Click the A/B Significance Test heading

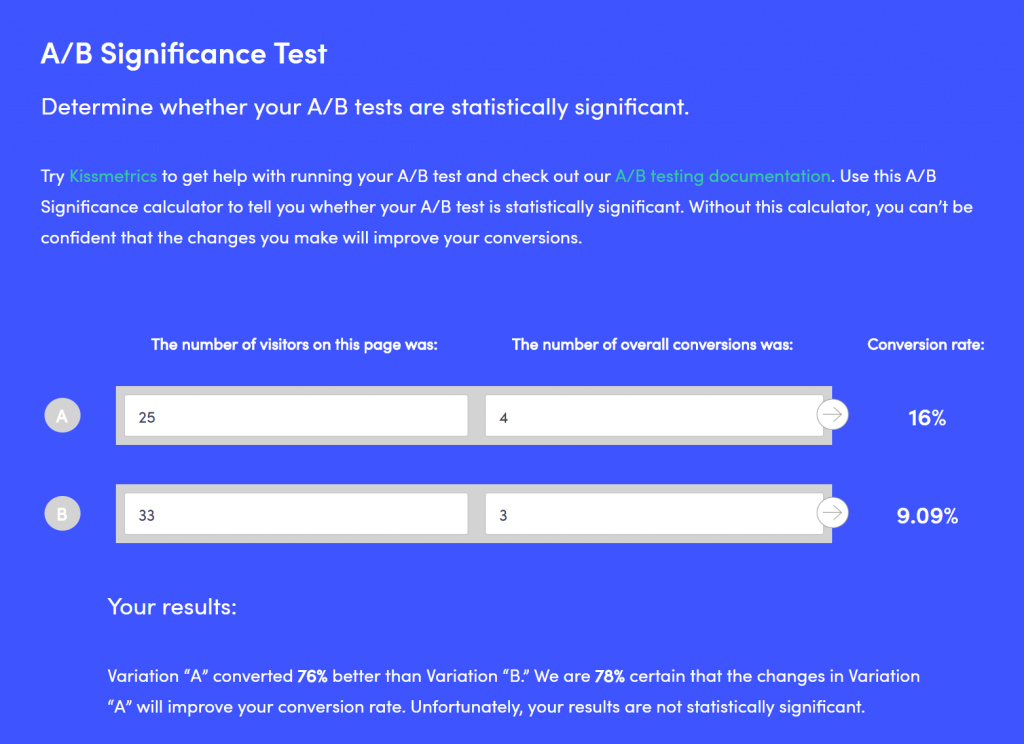click(x=184, y=54)
